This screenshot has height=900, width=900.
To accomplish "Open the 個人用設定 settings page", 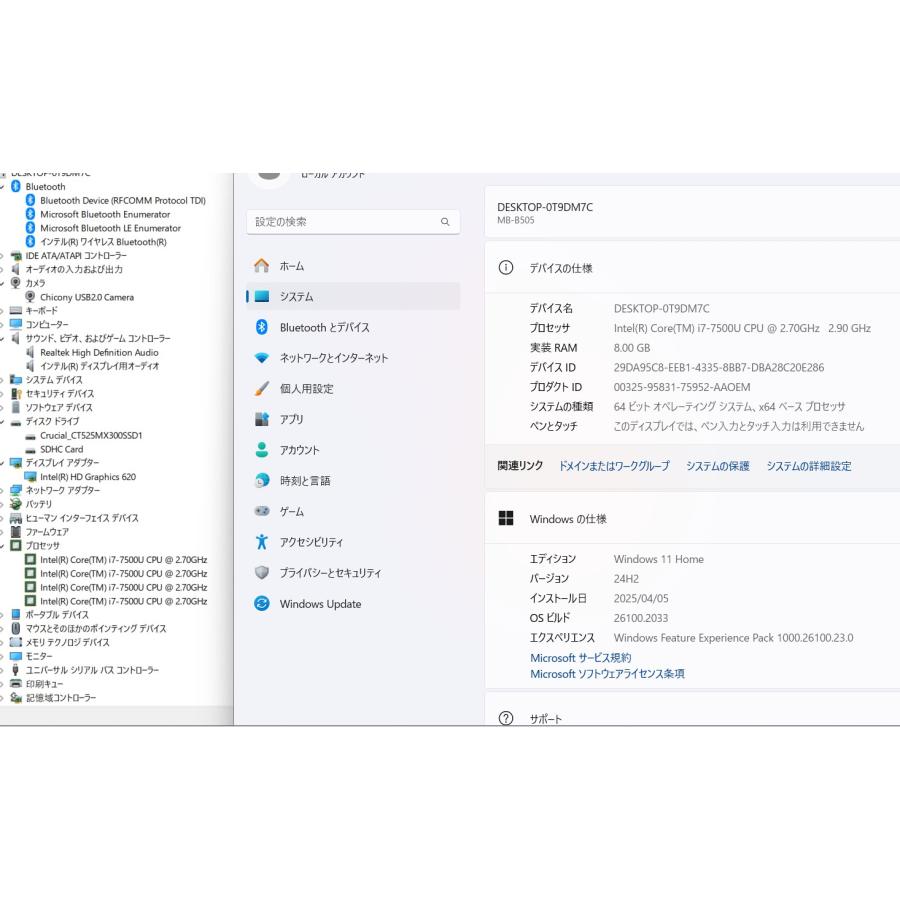I will pyautogui.click(x=306, y=389).
